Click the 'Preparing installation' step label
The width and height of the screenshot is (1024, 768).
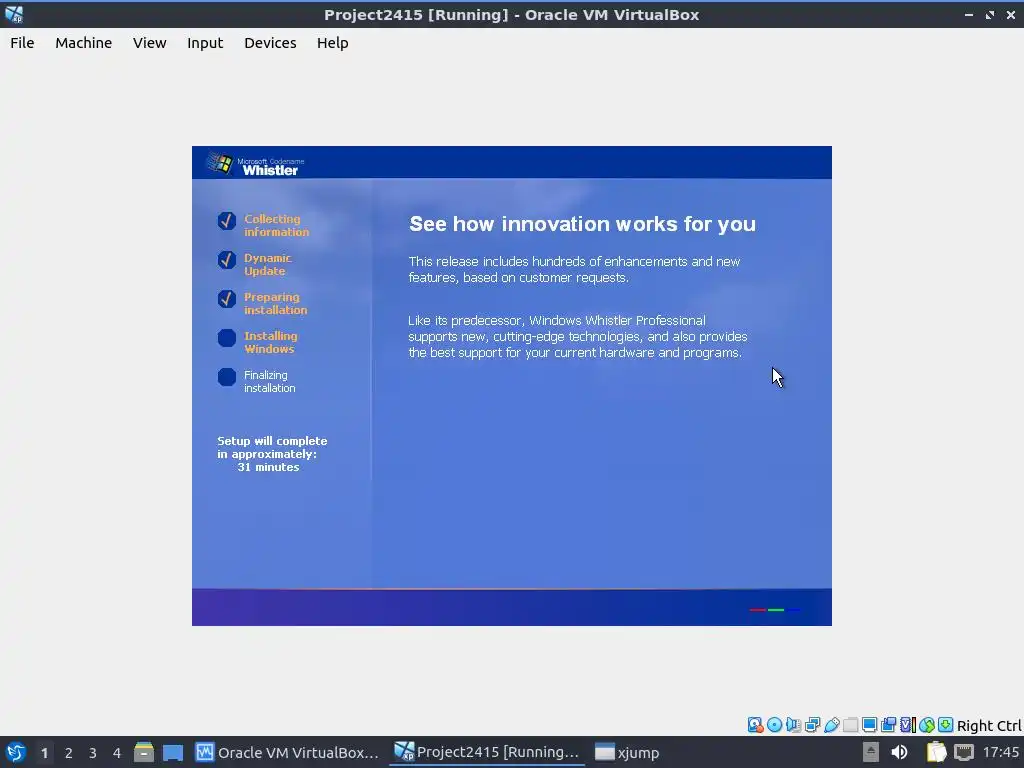coord(276,304)
